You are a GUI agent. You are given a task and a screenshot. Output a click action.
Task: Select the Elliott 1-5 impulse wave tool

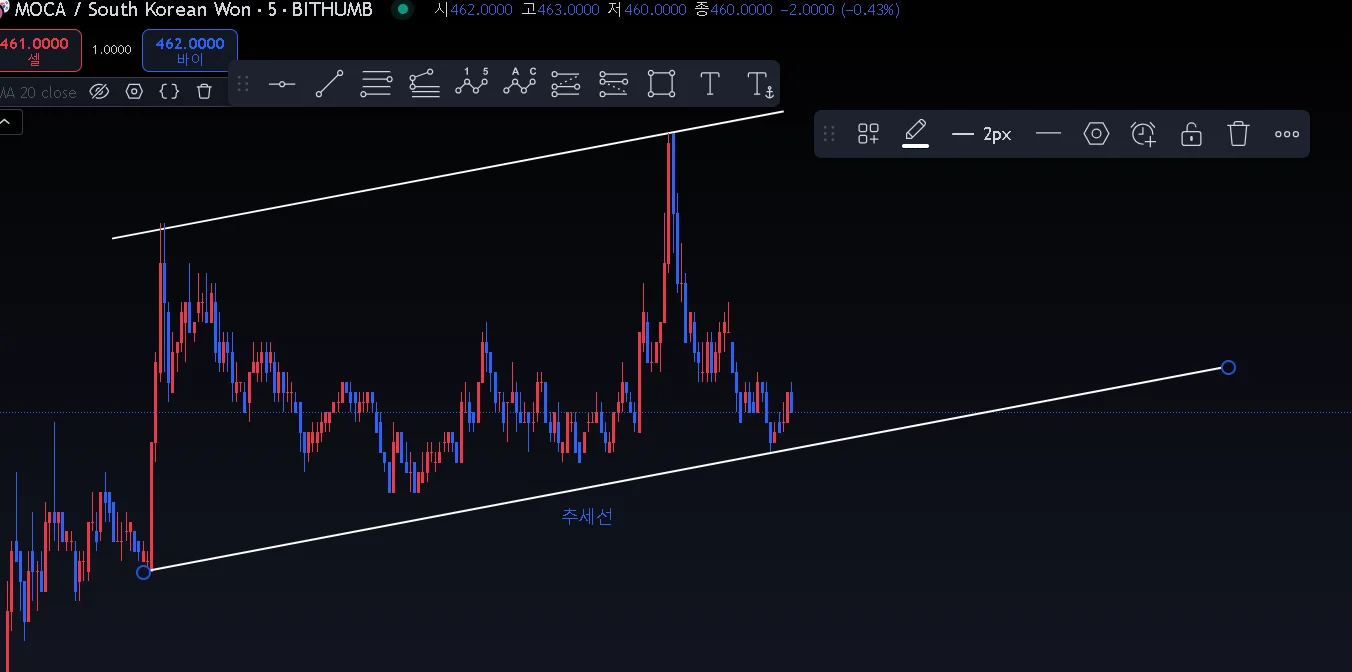coord(472,82)
